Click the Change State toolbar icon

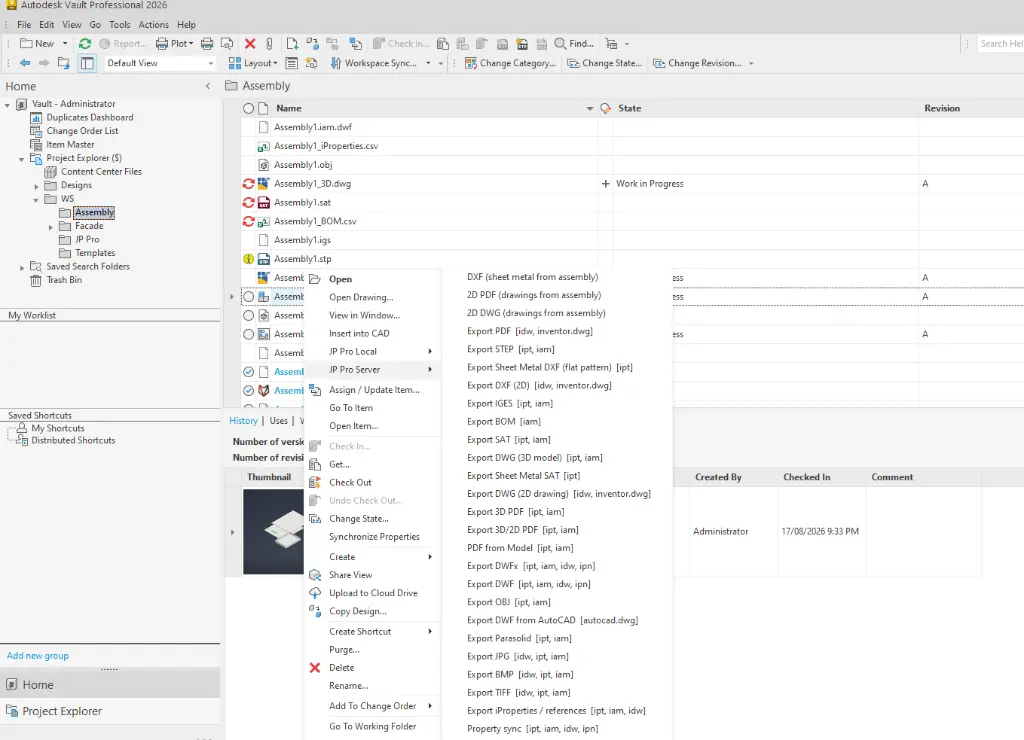click(x=573, y=63)
